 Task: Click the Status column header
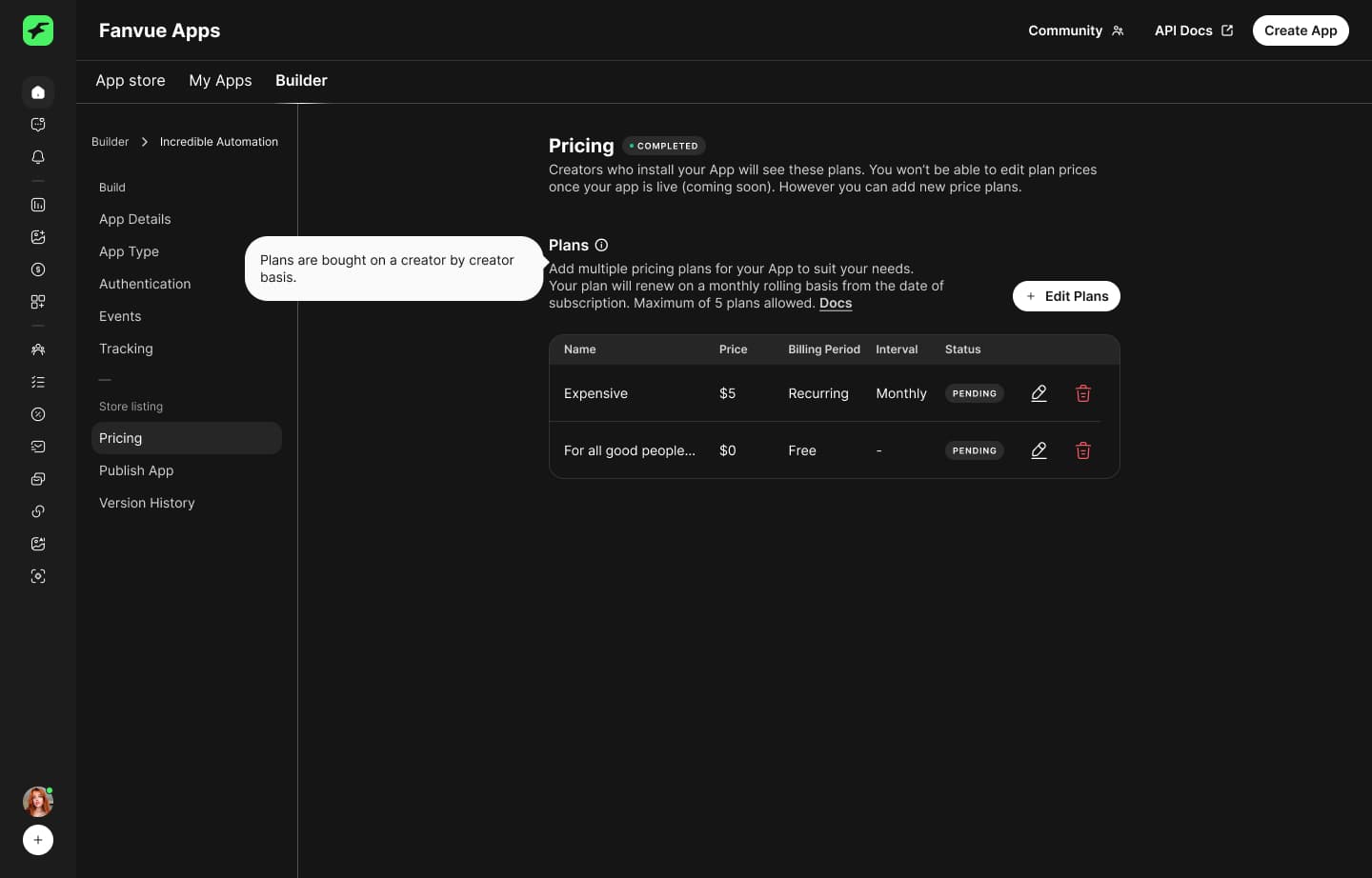[963, 349]
